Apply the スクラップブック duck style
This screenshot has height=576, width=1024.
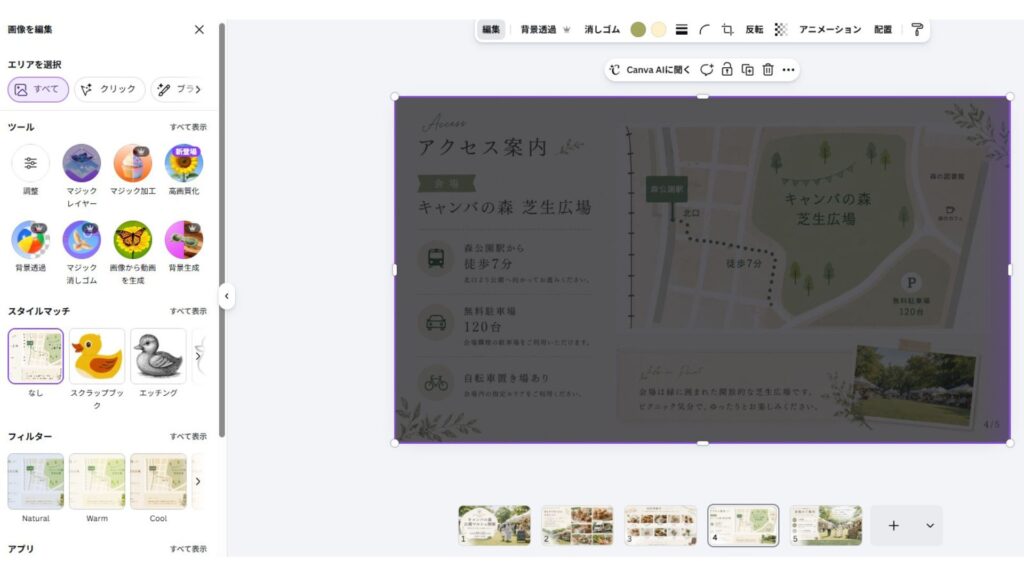tap(97, 356)
